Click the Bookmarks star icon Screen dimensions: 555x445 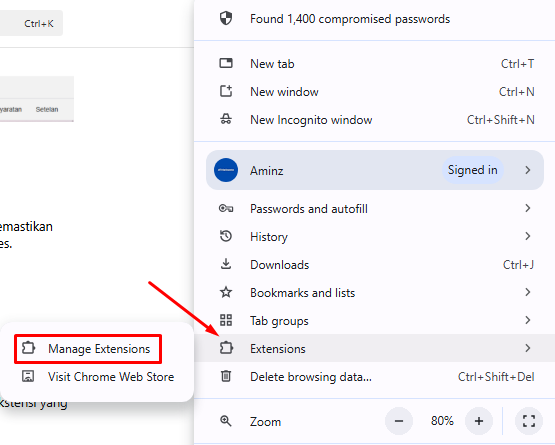click(x=226, y=292)
